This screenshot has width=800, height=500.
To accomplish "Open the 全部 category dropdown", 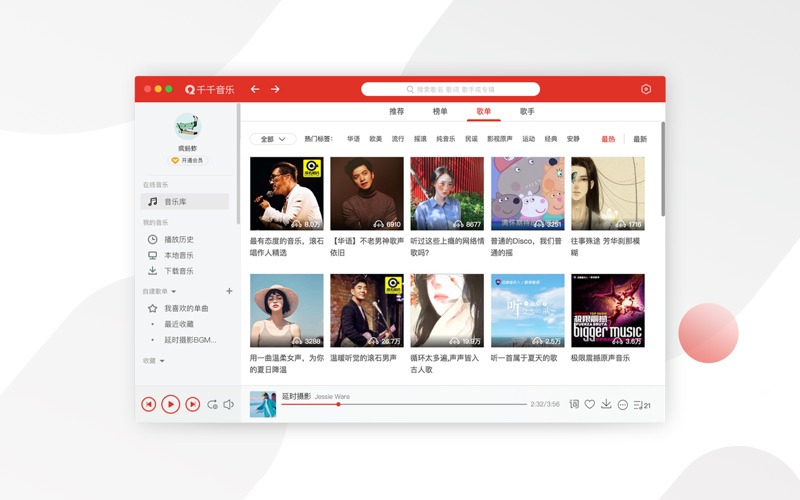I will [x=273, y=139].
